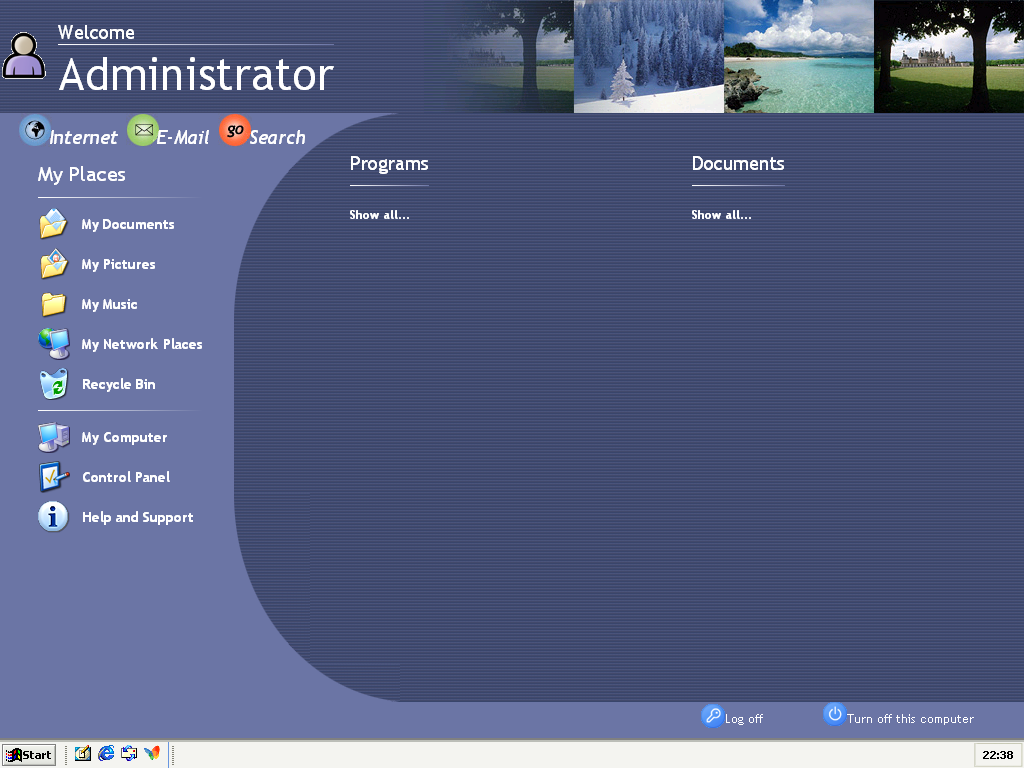This screenshot has width=1024, height=768.
Task: Click the Show Desktop quick launch icon
Action: 82,754
